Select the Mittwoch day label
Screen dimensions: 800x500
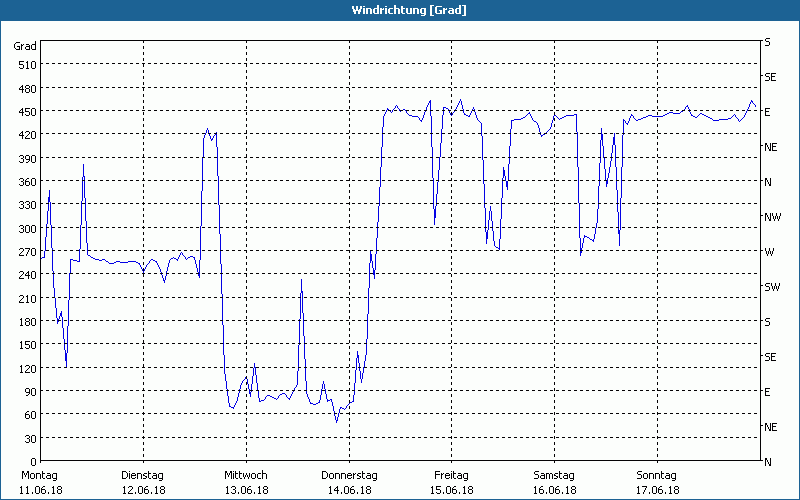coord(246,475)
